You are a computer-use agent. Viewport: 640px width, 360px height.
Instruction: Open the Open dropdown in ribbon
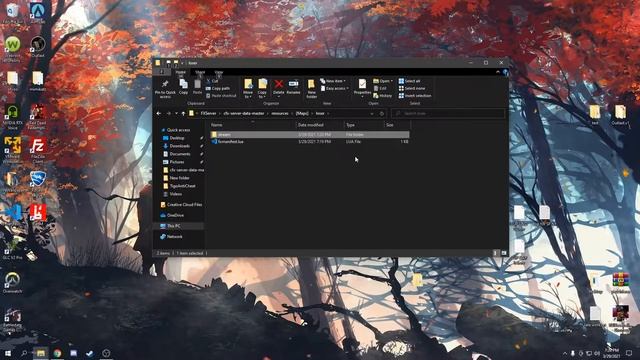click(383, 81)
